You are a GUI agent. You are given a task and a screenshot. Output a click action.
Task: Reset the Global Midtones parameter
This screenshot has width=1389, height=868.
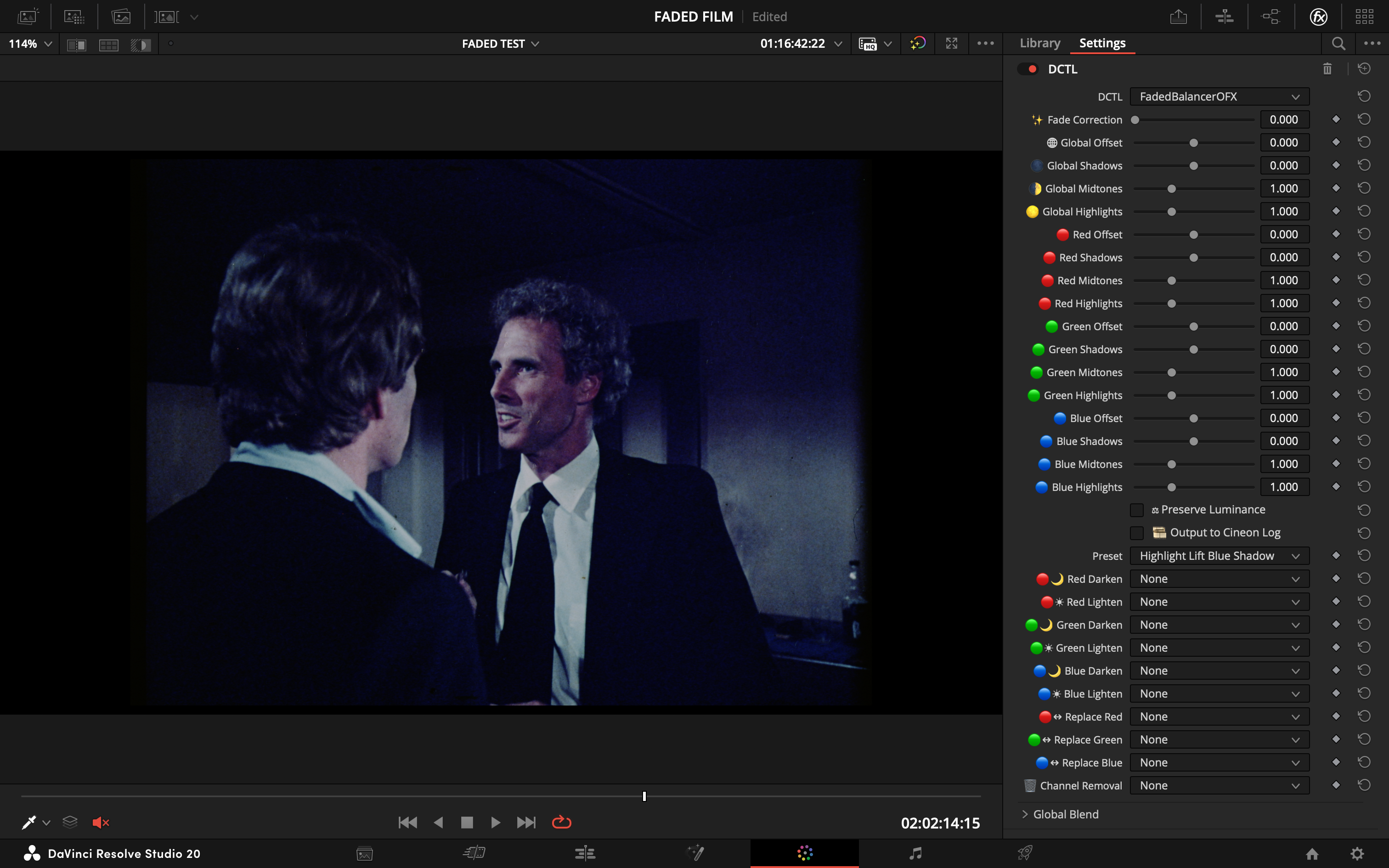tap(1364, 188)
